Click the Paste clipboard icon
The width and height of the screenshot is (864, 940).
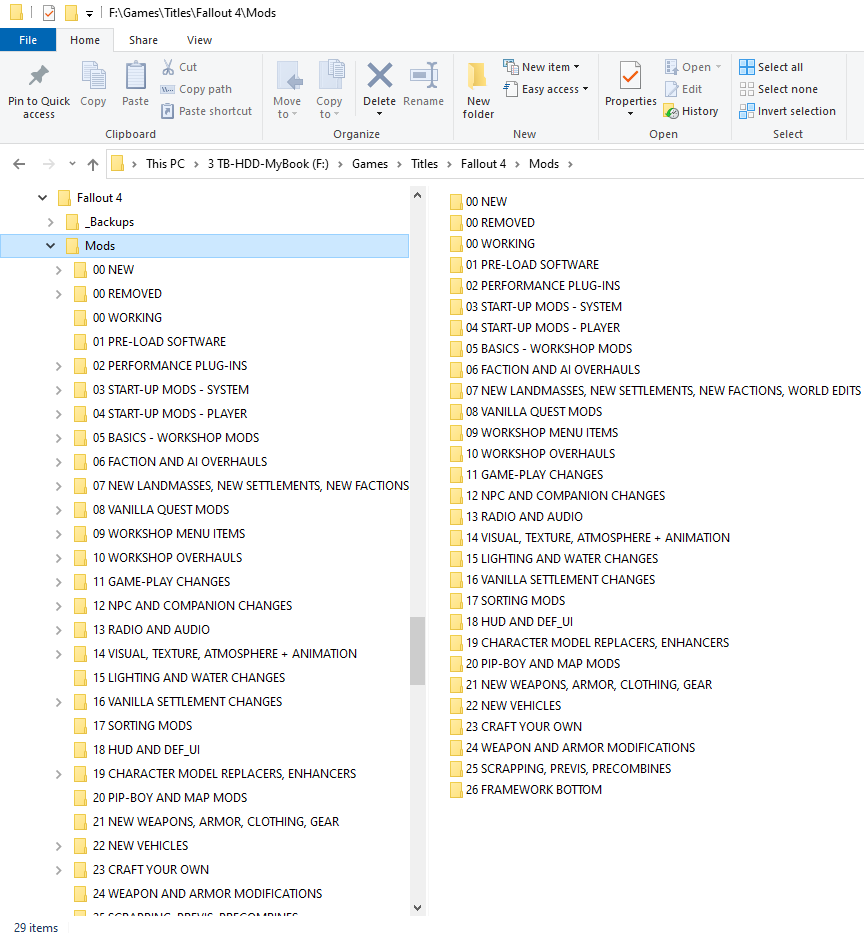[136, 76]
